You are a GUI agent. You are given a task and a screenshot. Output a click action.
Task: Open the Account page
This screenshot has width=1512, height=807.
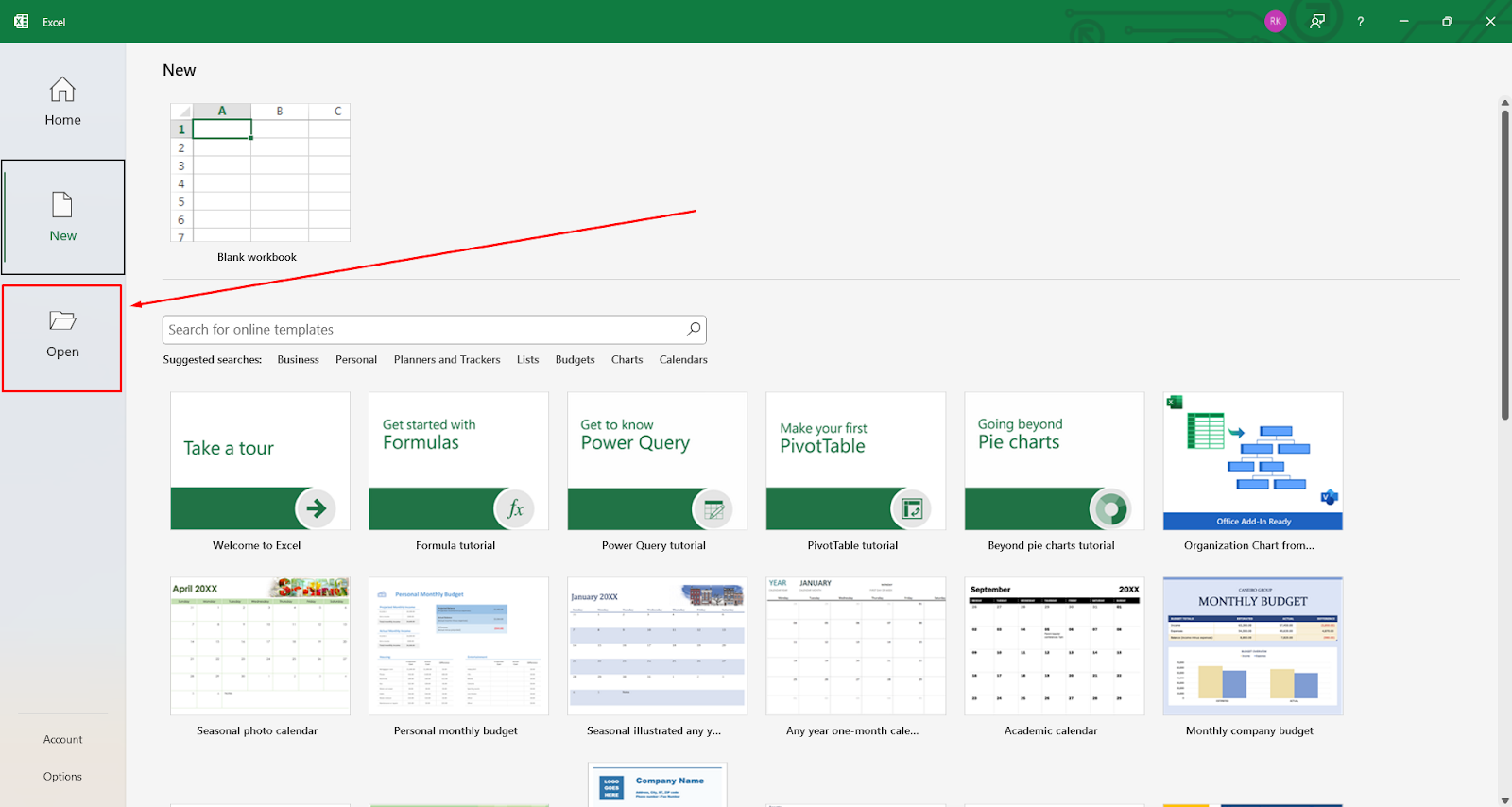point(62,739)
